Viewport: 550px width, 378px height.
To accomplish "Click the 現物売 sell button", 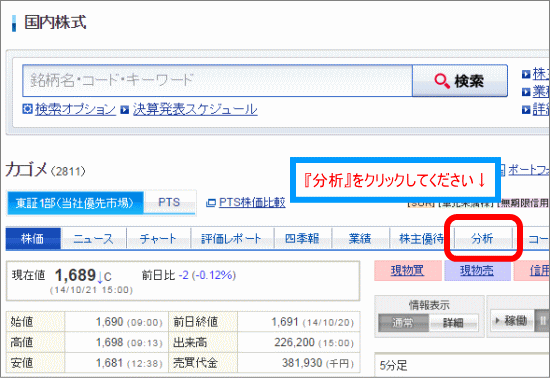I will [477, 270].
